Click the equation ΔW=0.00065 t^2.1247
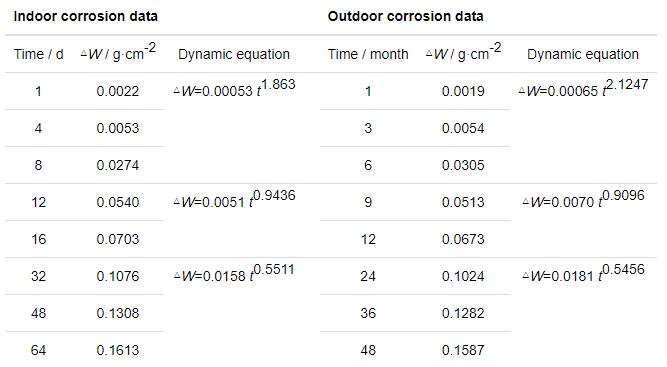The width and height of the screenshot is (667, 367). (x=584, y=88)
